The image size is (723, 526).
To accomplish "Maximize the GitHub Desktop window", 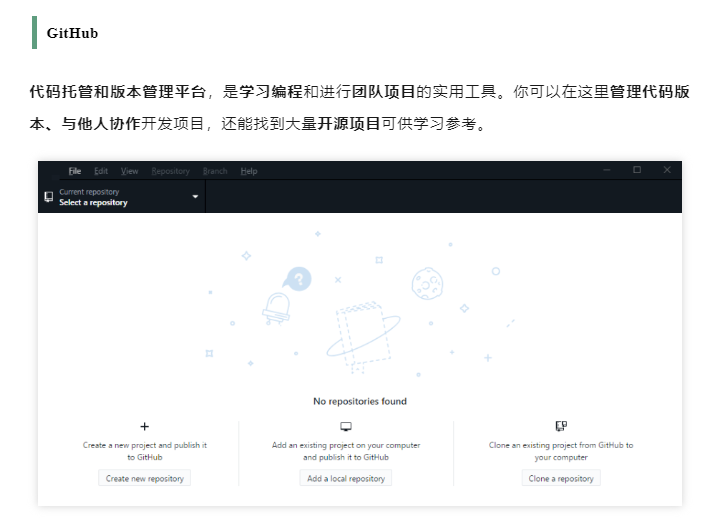I will 637,170.
